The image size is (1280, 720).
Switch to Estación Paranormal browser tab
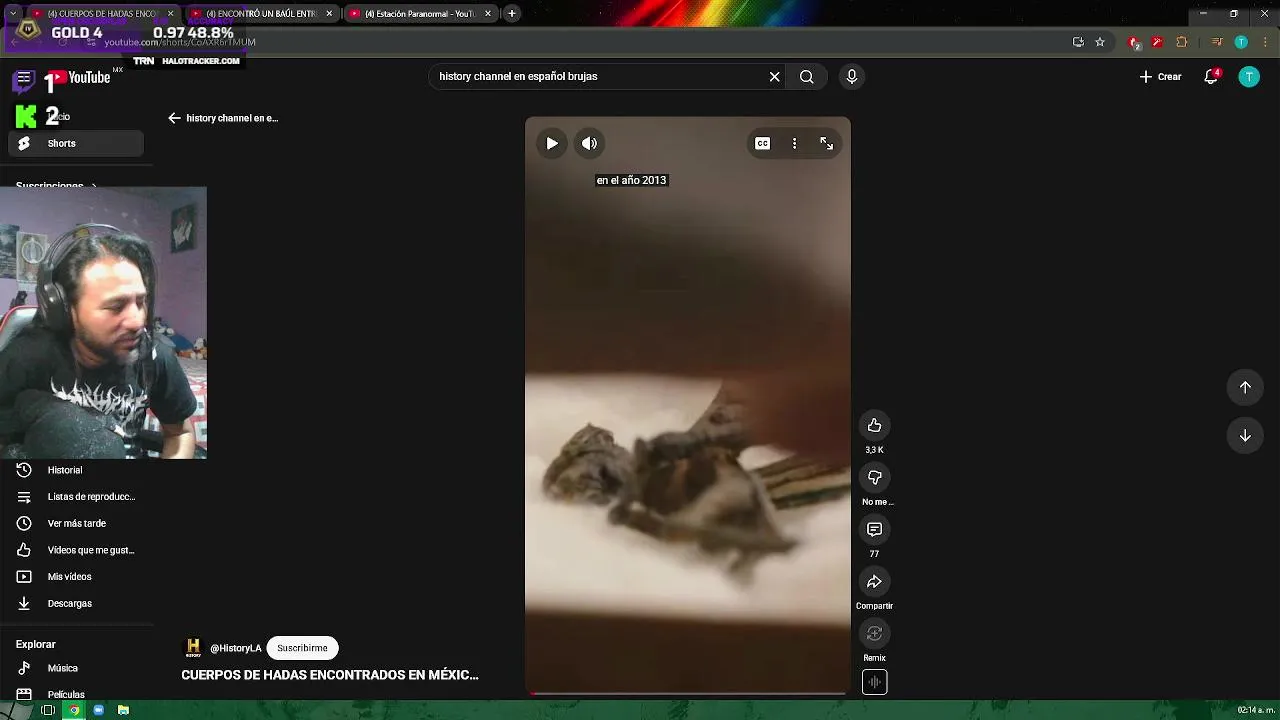(x=418, y=14)
